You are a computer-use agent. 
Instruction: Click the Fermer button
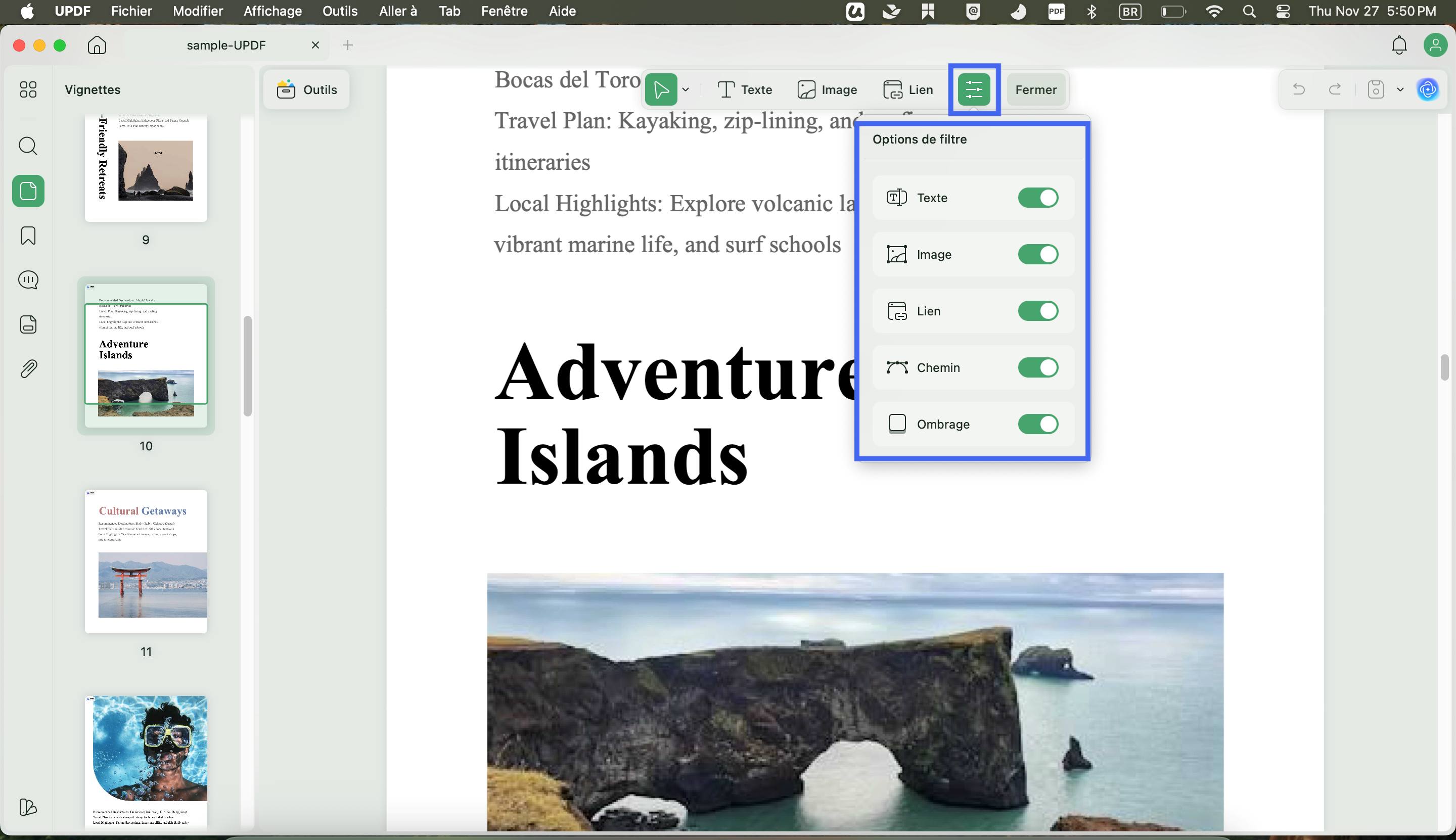tap(1035, 89)
